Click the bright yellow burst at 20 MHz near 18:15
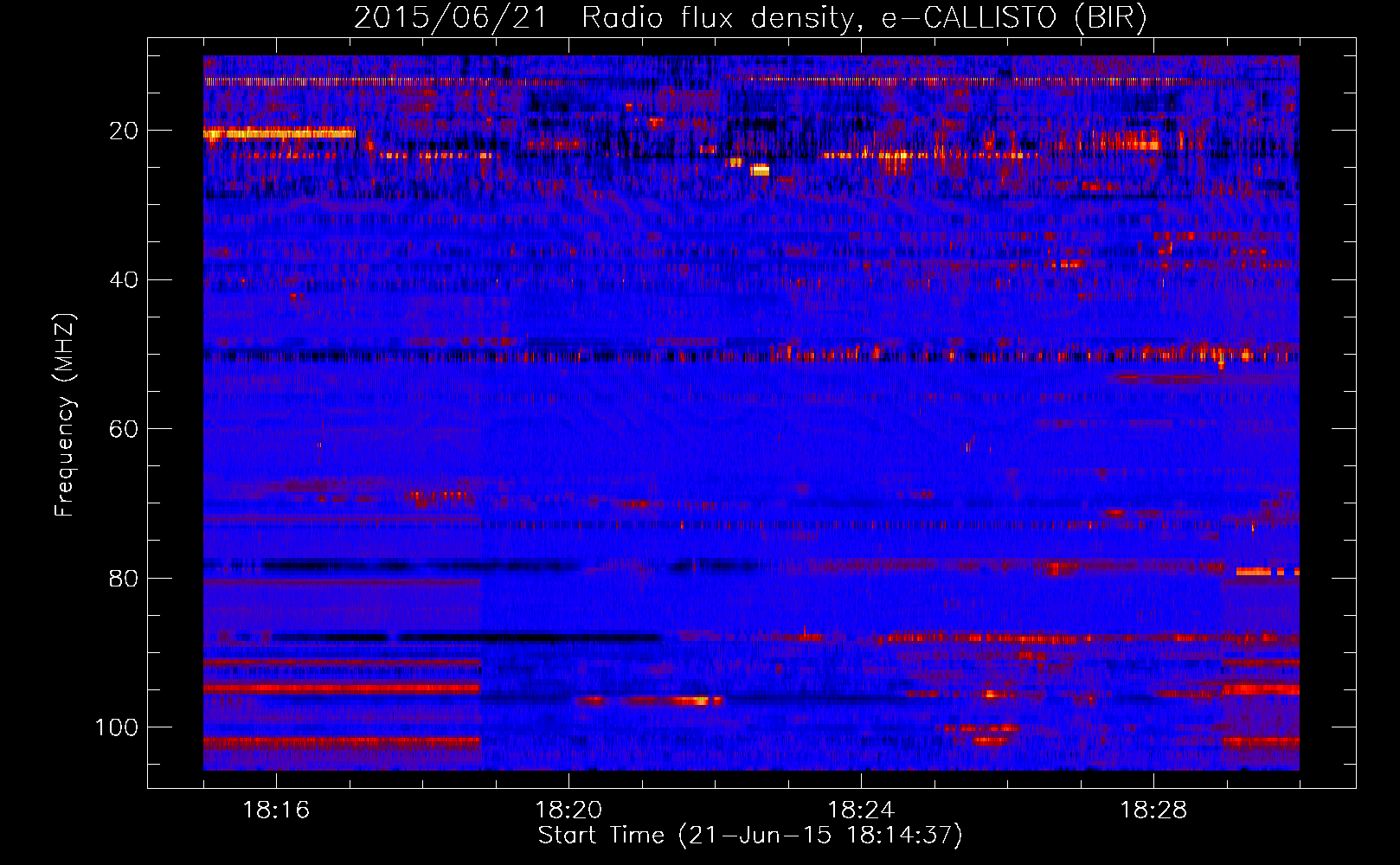 279,133
